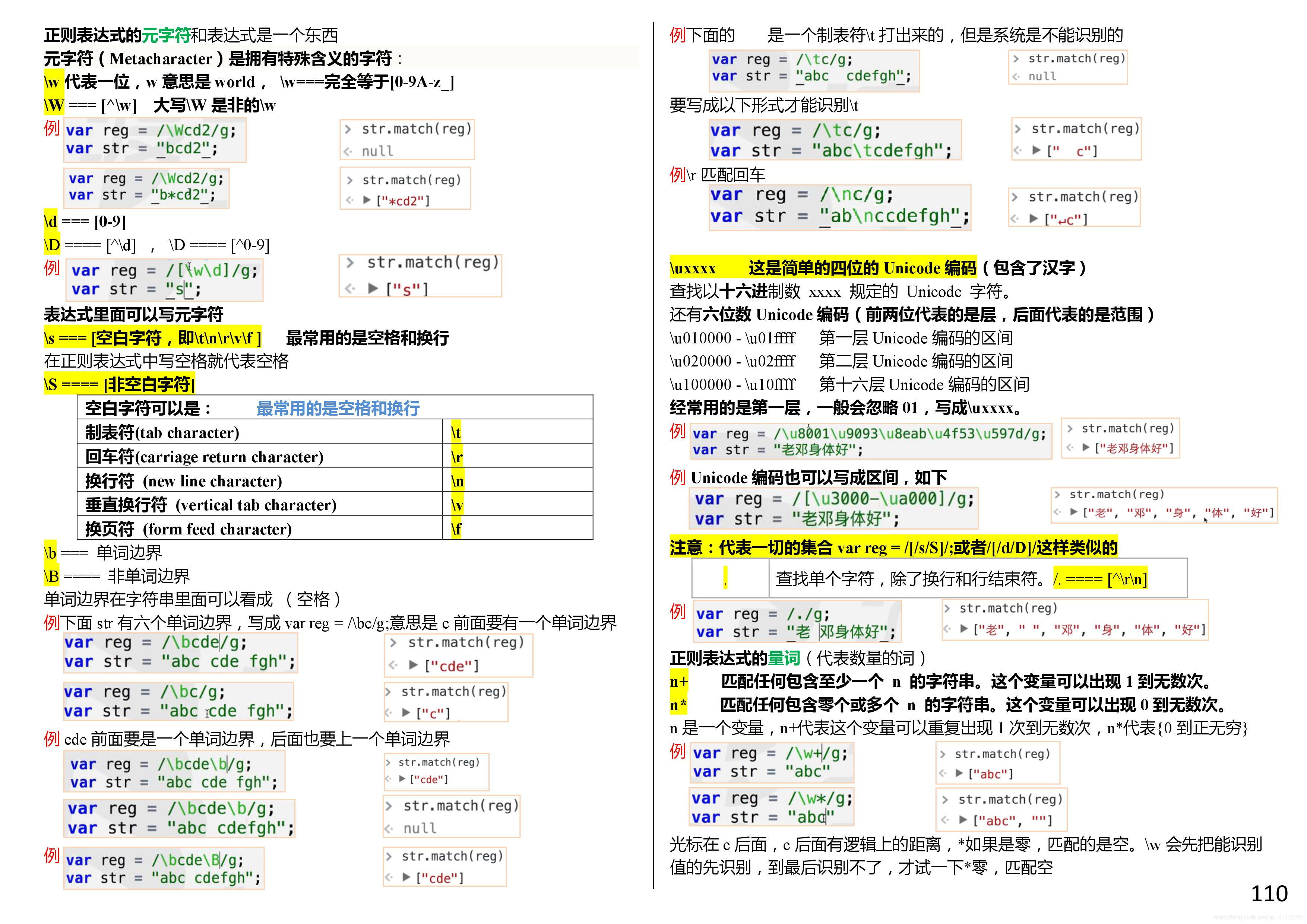This screenshot has width=1307, height=924.
Task: Click the text 表达式里面可以写元字符
Action: [x=134, y=315]
